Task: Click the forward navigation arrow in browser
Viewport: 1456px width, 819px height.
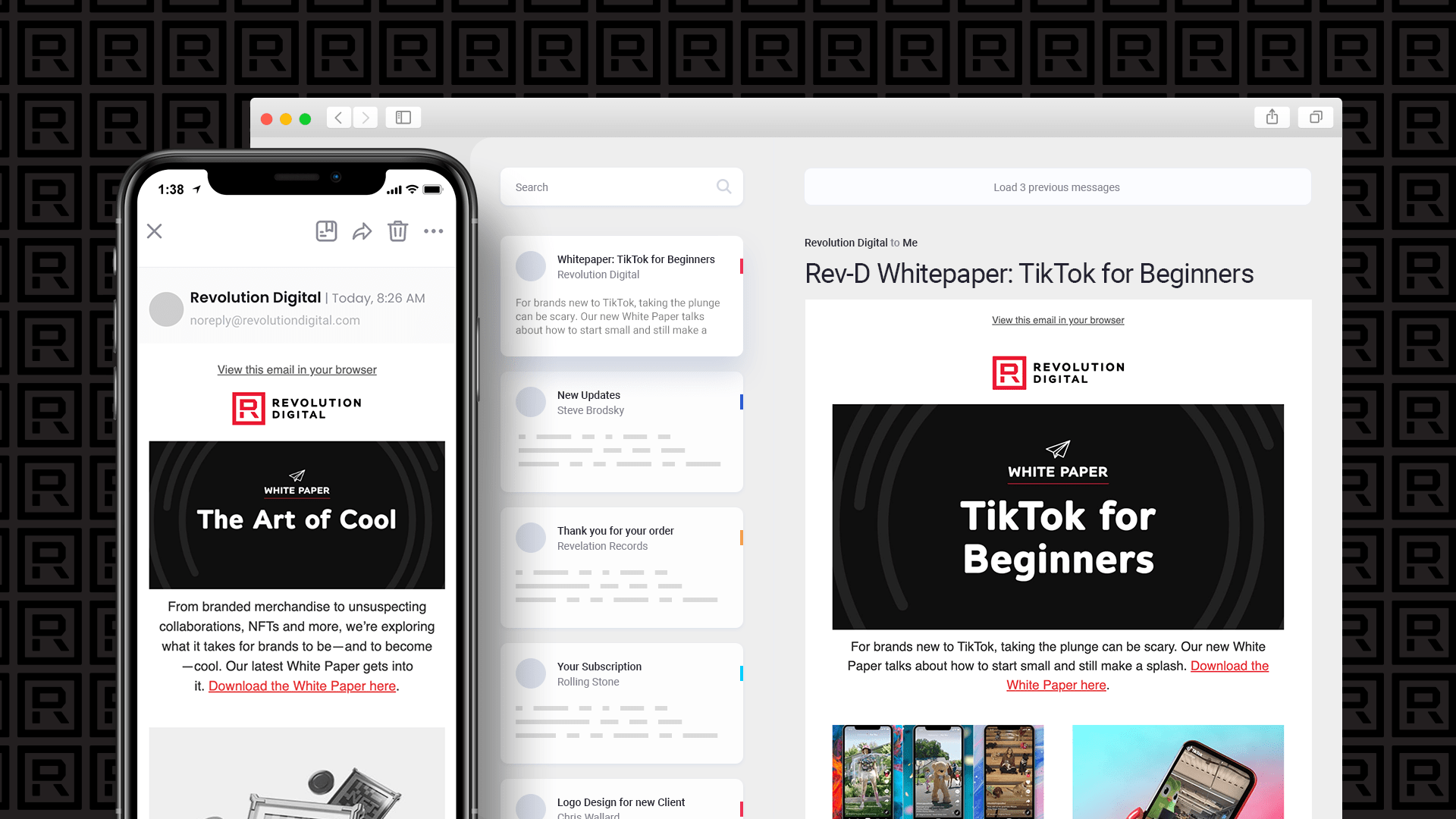Action: coord(367,118)
